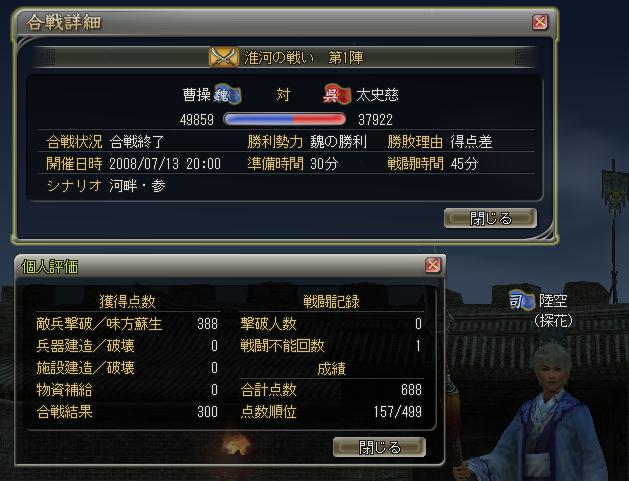This screenshot has width=629, height=481.
Task: Click the red 呉 faction flag icon
Action: (x=337, y=95)
